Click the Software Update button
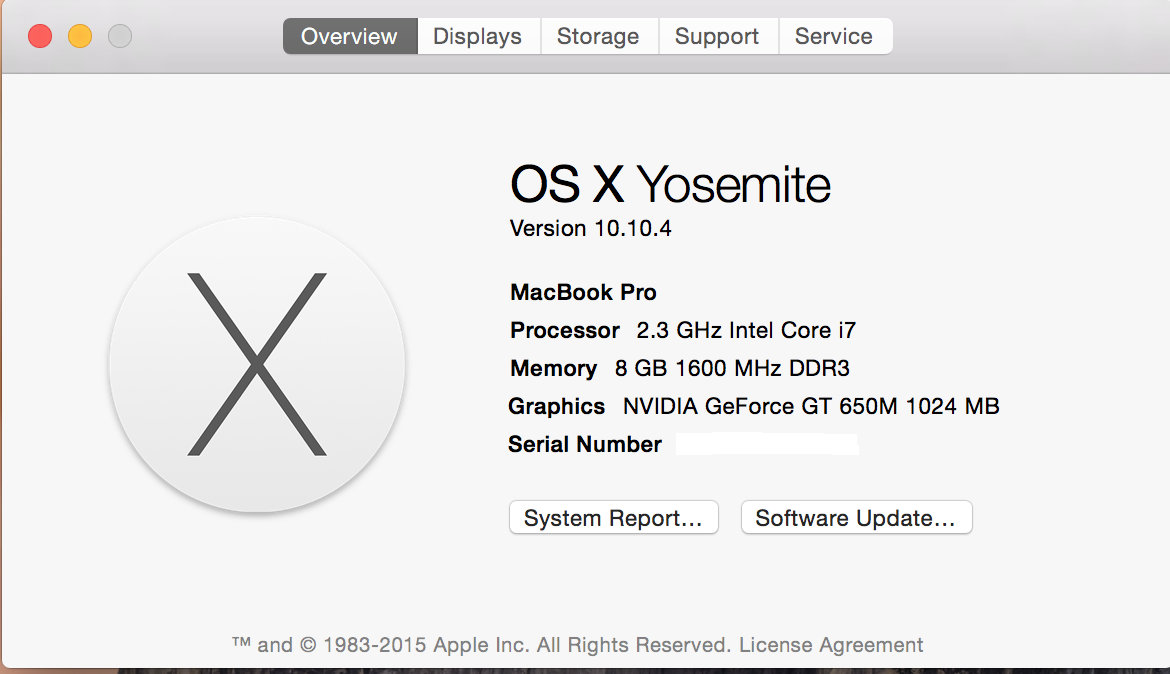 856,518
